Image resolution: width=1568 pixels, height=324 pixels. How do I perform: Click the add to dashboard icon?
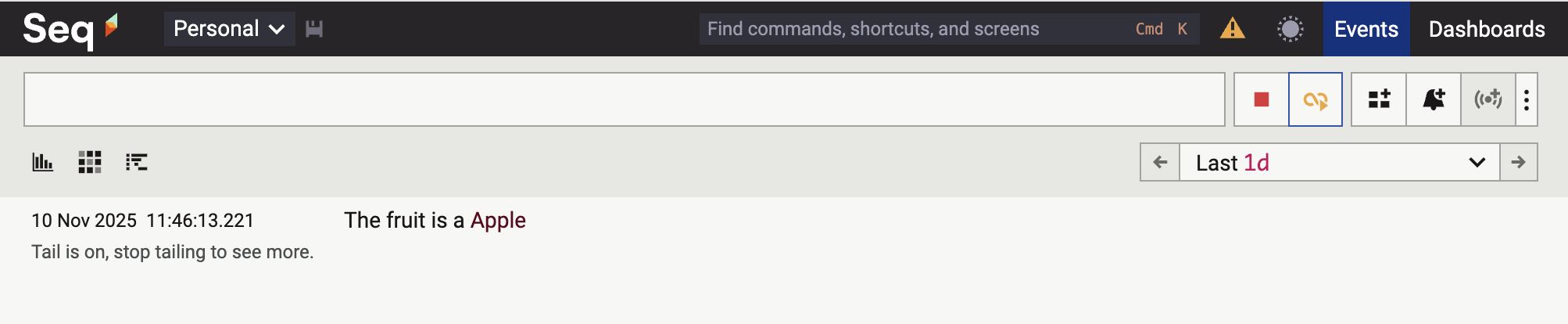pyautogui.click(x=1379, y=99)
